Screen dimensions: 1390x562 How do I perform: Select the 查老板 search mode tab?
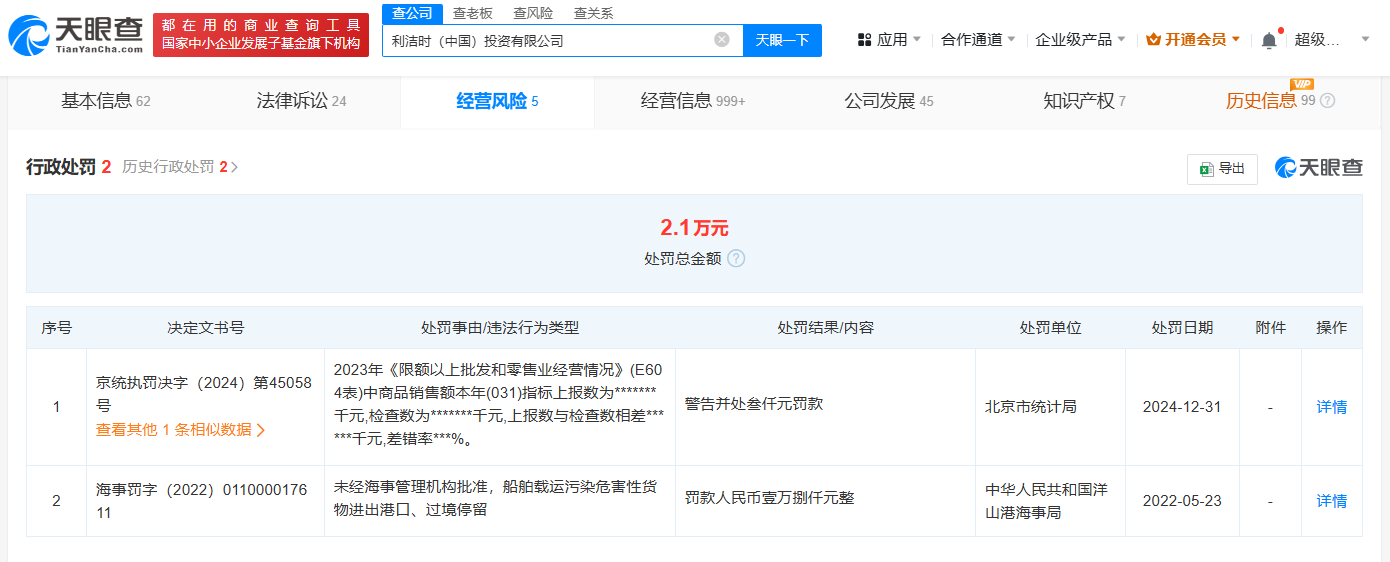click(x=472, y=13)
